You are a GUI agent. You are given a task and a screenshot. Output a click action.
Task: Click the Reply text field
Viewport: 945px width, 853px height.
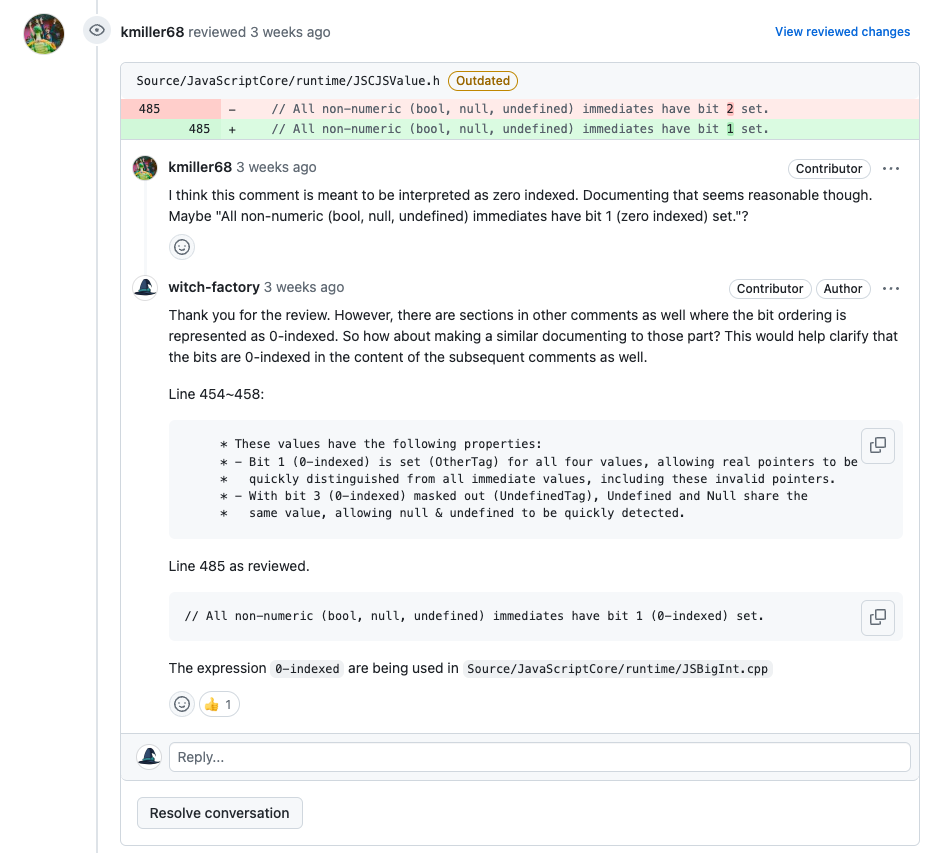[539, 757]
